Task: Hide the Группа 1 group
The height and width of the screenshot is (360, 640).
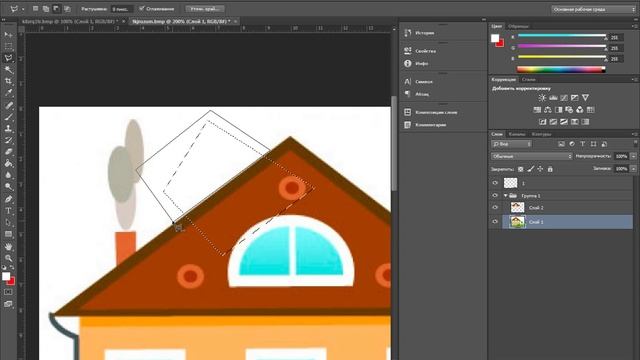Action: pos(495,196)
